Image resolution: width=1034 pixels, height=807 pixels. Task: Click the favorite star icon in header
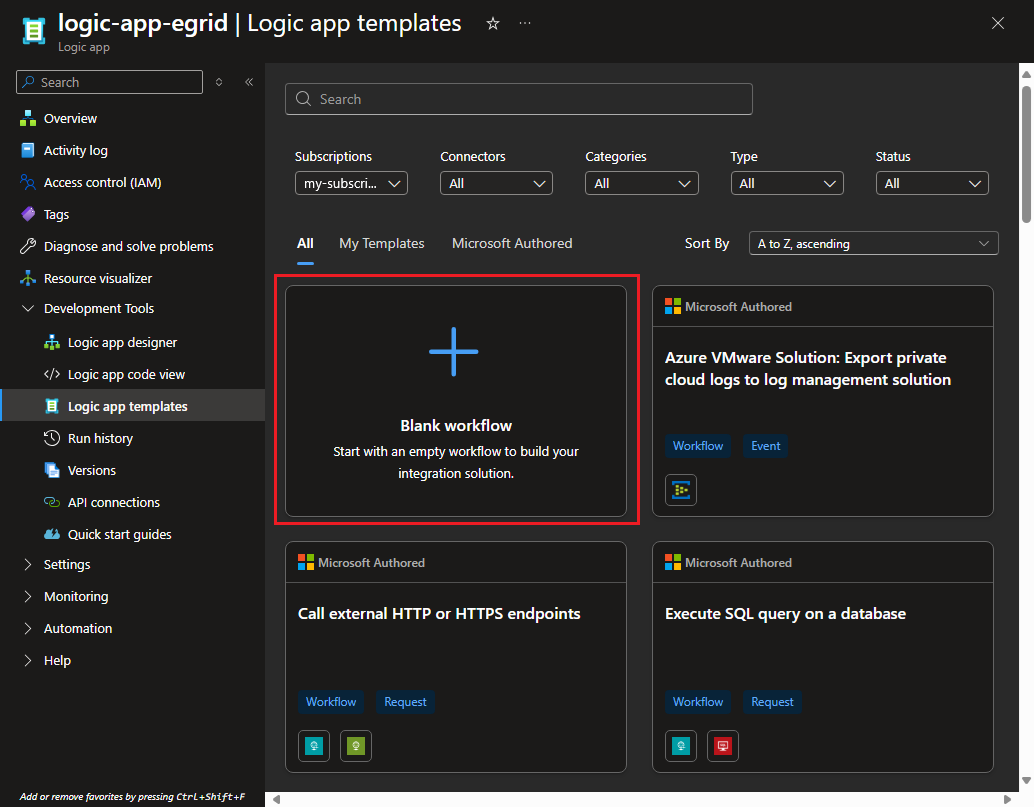493,24
